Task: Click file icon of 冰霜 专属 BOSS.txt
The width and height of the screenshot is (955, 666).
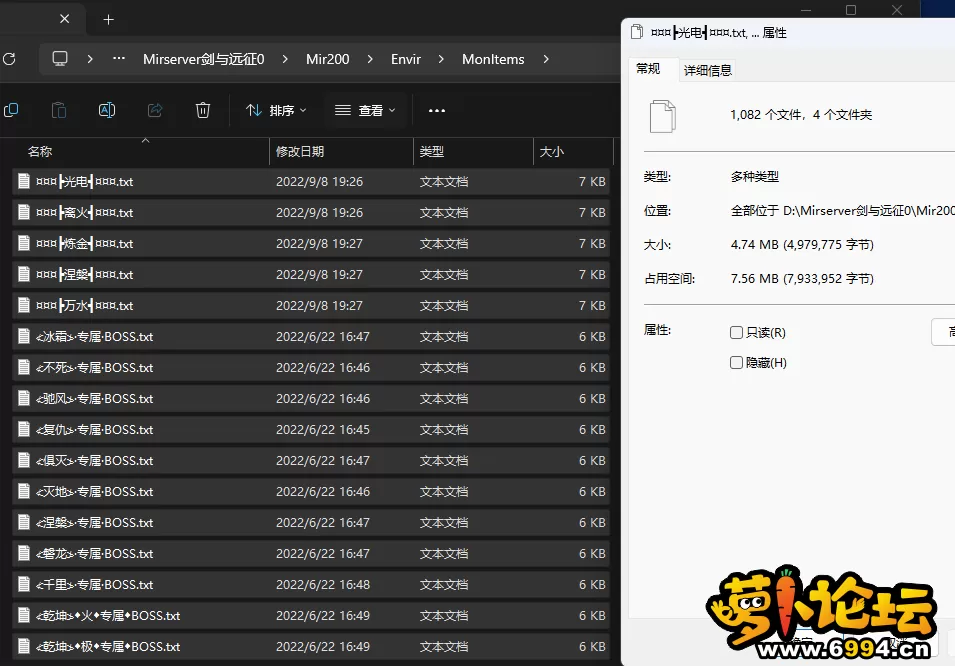Action: click(x=24, y=336)
